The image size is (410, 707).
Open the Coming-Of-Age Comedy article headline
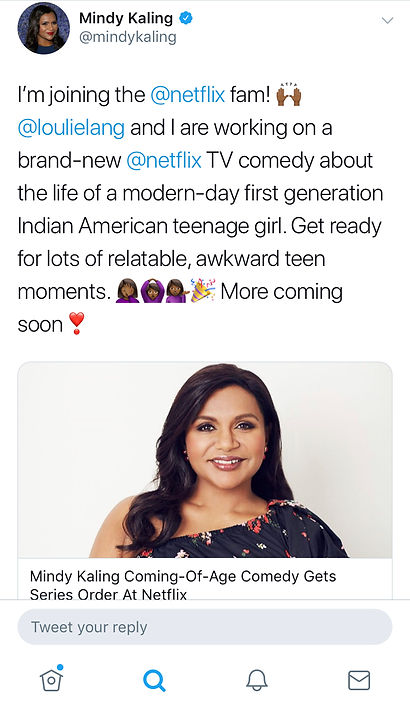(x=183, y=585)
